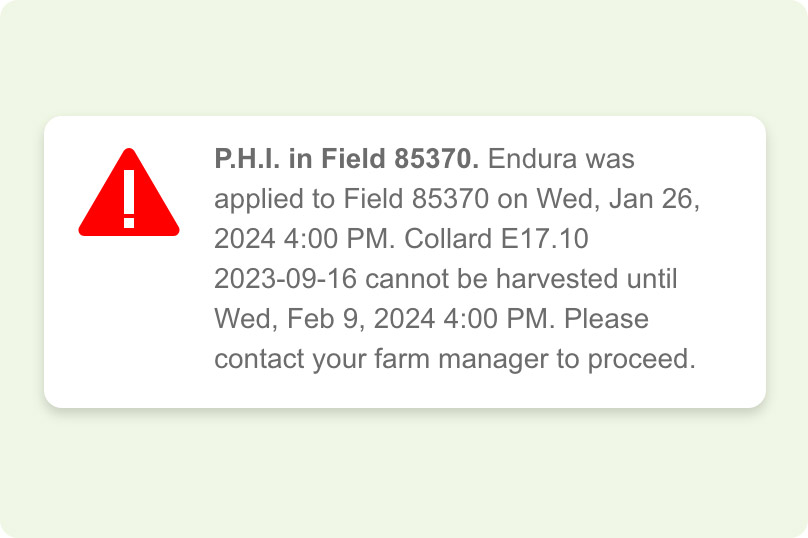
Task: Click the white exclamation mark in the triangle
Action: coord(129,199)
